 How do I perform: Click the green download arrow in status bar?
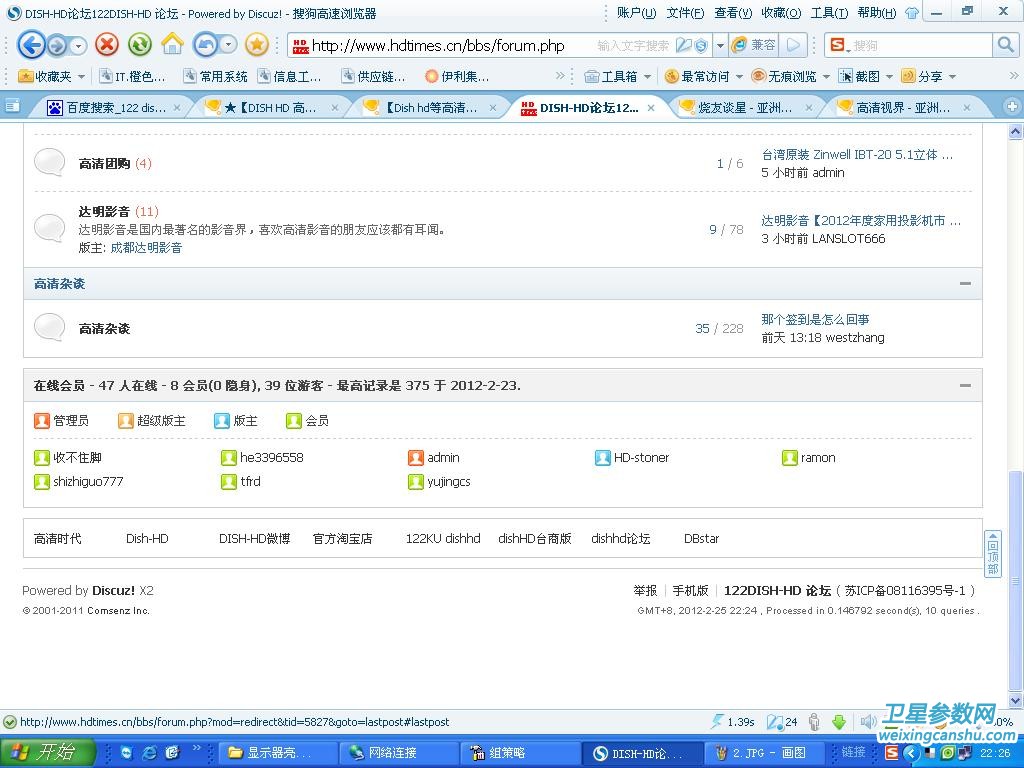click(x=839, y=722)
